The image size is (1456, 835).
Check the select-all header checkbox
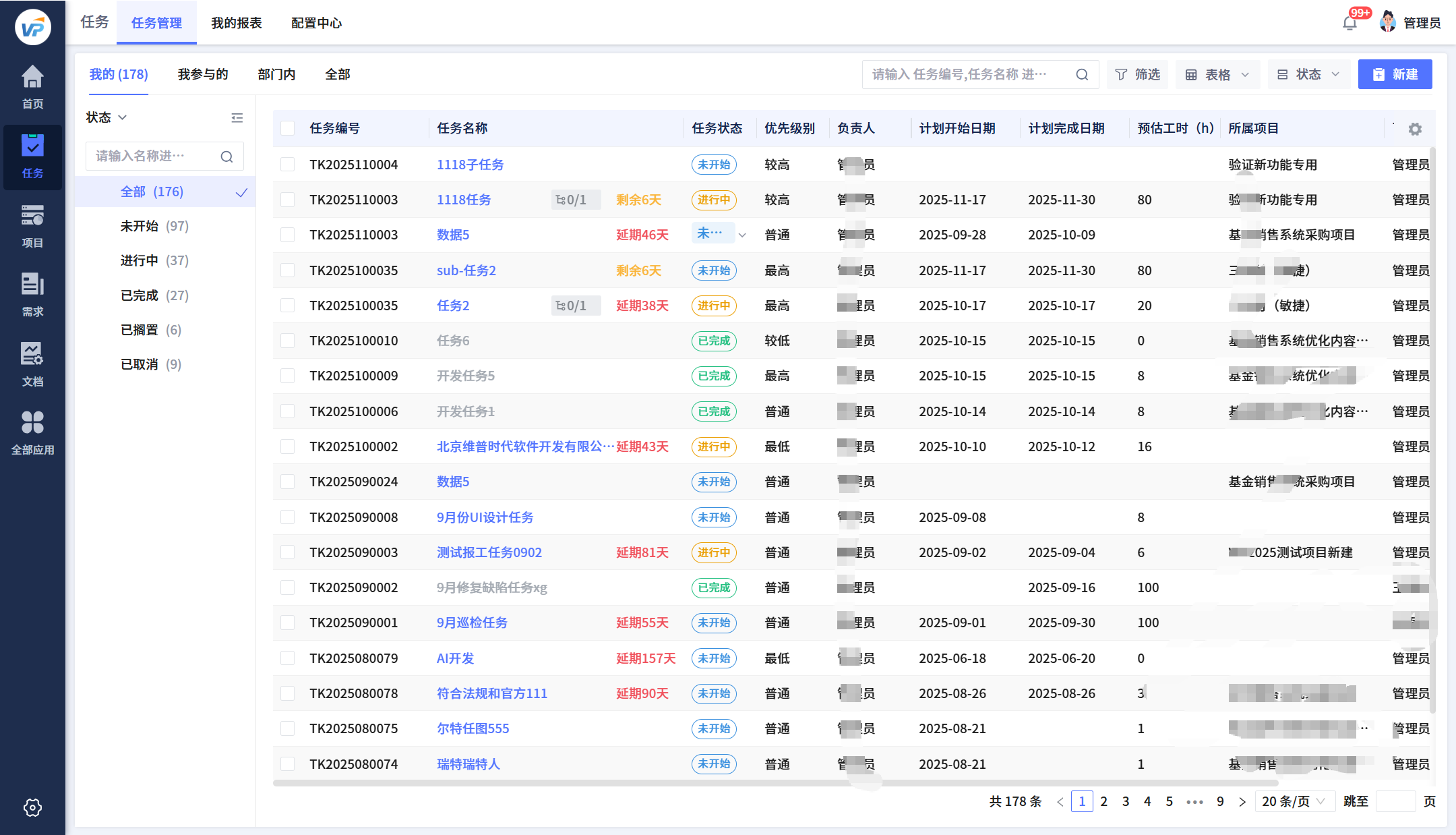pos(288,128)
